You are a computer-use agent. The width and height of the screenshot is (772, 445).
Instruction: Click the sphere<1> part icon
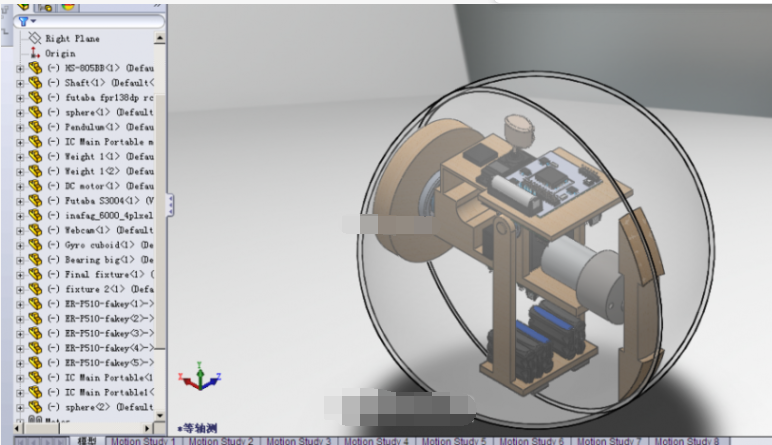coord(34,112)
